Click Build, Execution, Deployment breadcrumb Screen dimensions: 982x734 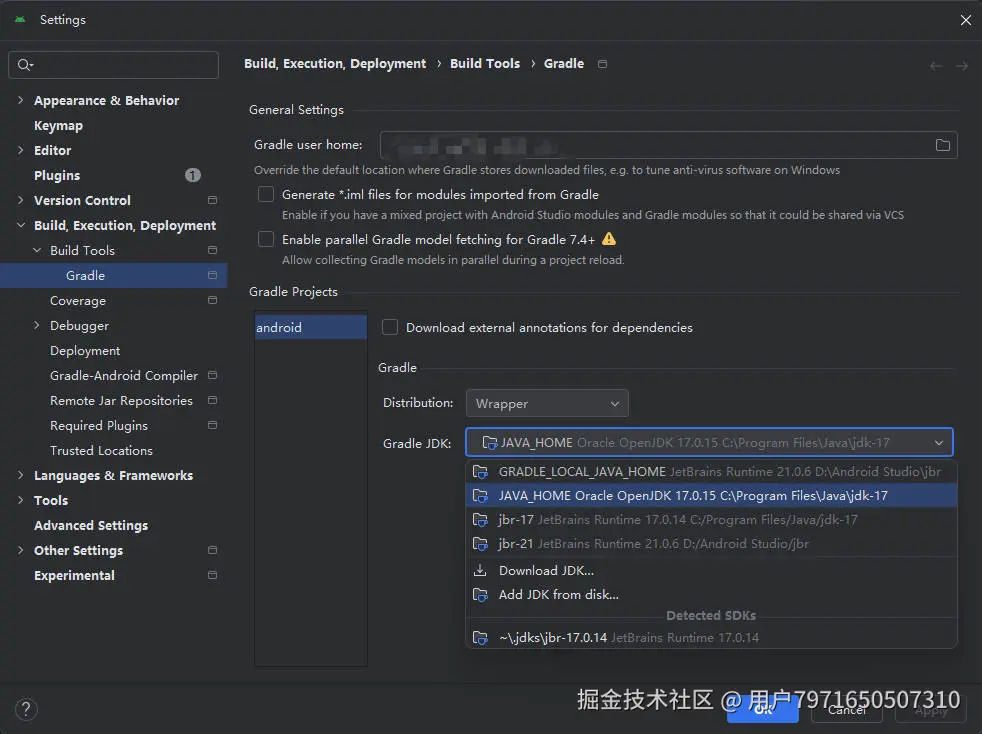335,63
